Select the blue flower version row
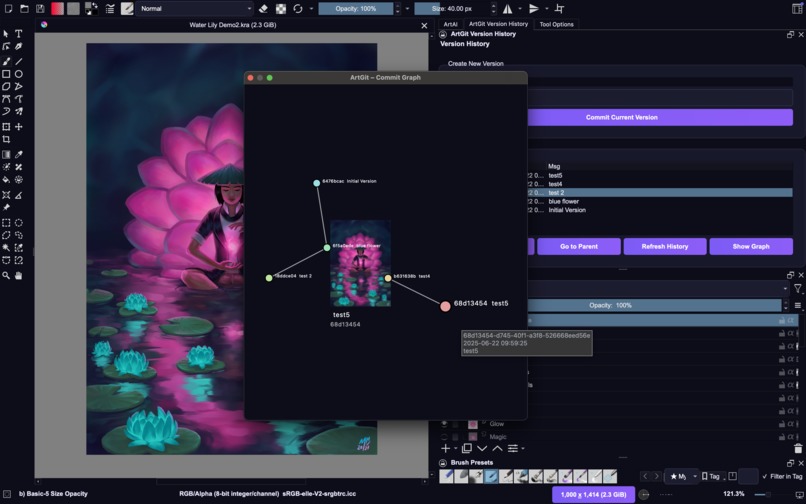806x504 pixels. coord(660,202)
